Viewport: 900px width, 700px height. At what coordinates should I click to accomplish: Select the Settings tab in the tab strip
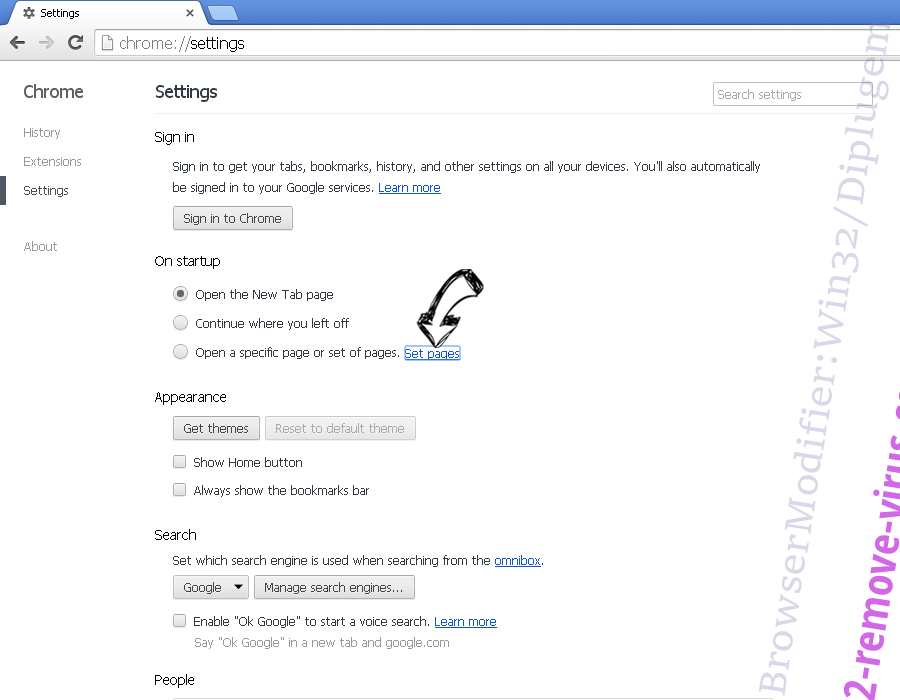pyautogui.click(x=100, y=13)
